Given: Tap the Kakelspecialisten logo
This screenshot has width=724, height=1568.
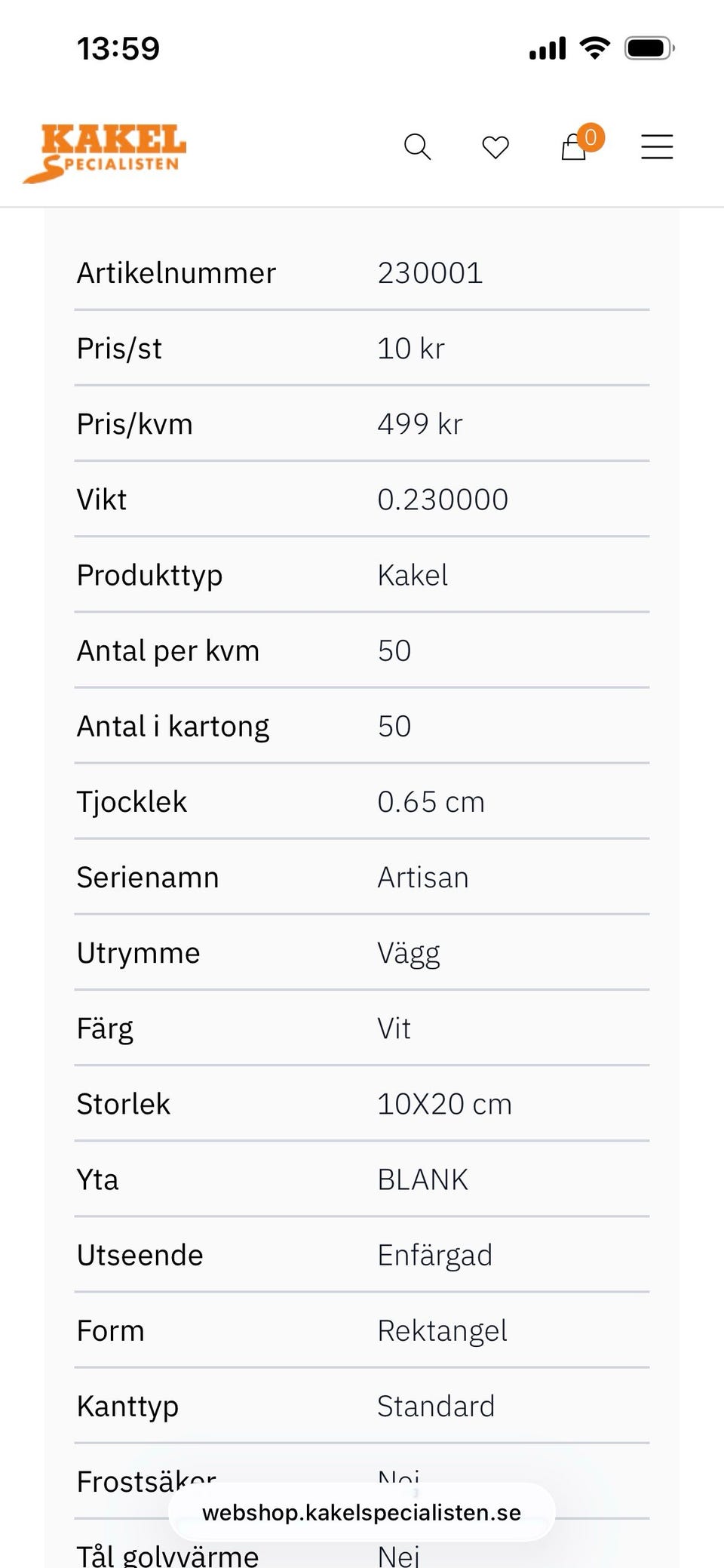Looking at the screenshot, I should coord(106,153).
